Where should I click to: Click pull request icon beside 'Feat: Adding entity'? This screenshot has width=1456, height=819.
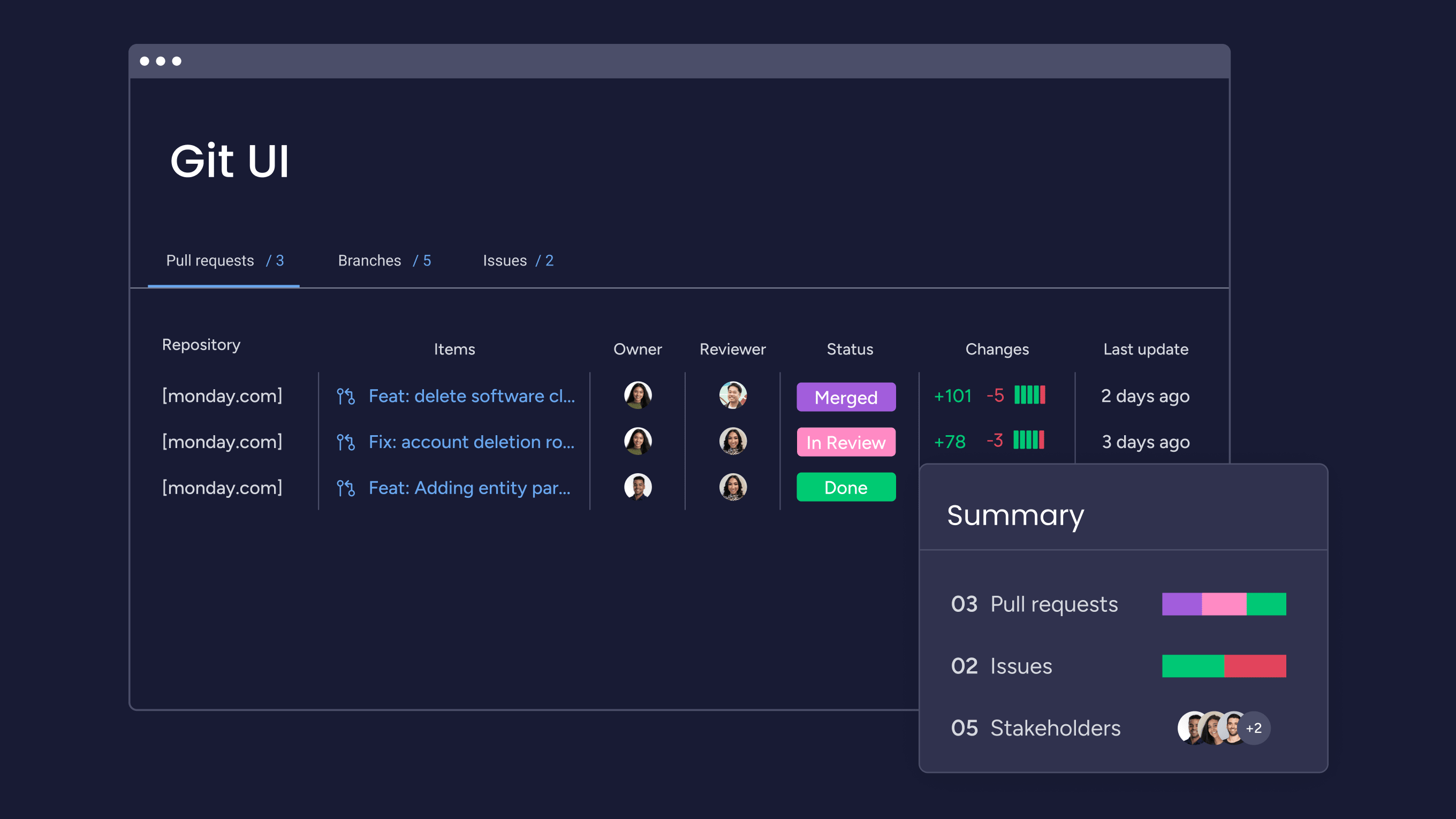(x=346, y=488)
